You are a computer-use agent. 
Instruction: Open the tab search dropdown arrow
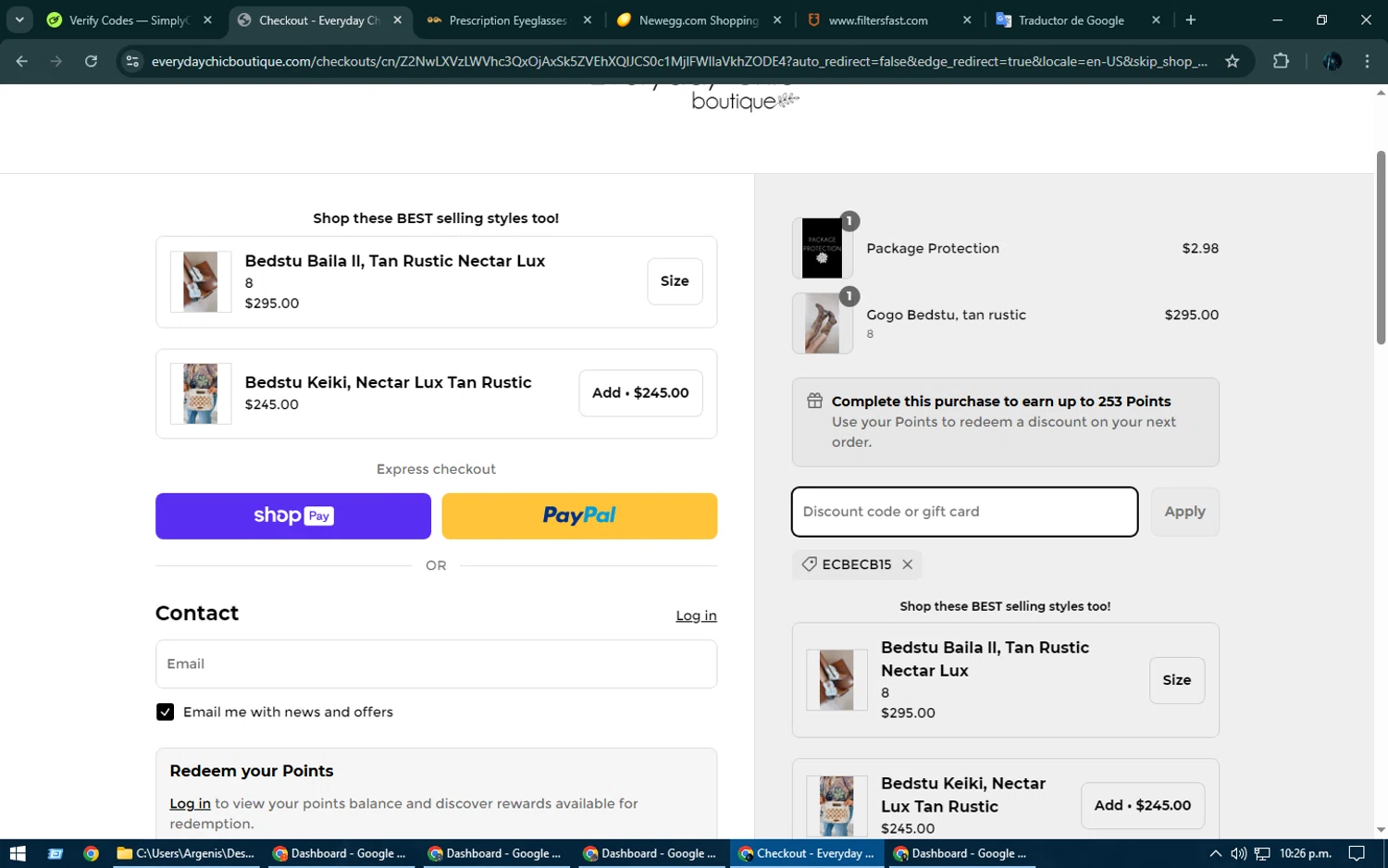point(19,19)
